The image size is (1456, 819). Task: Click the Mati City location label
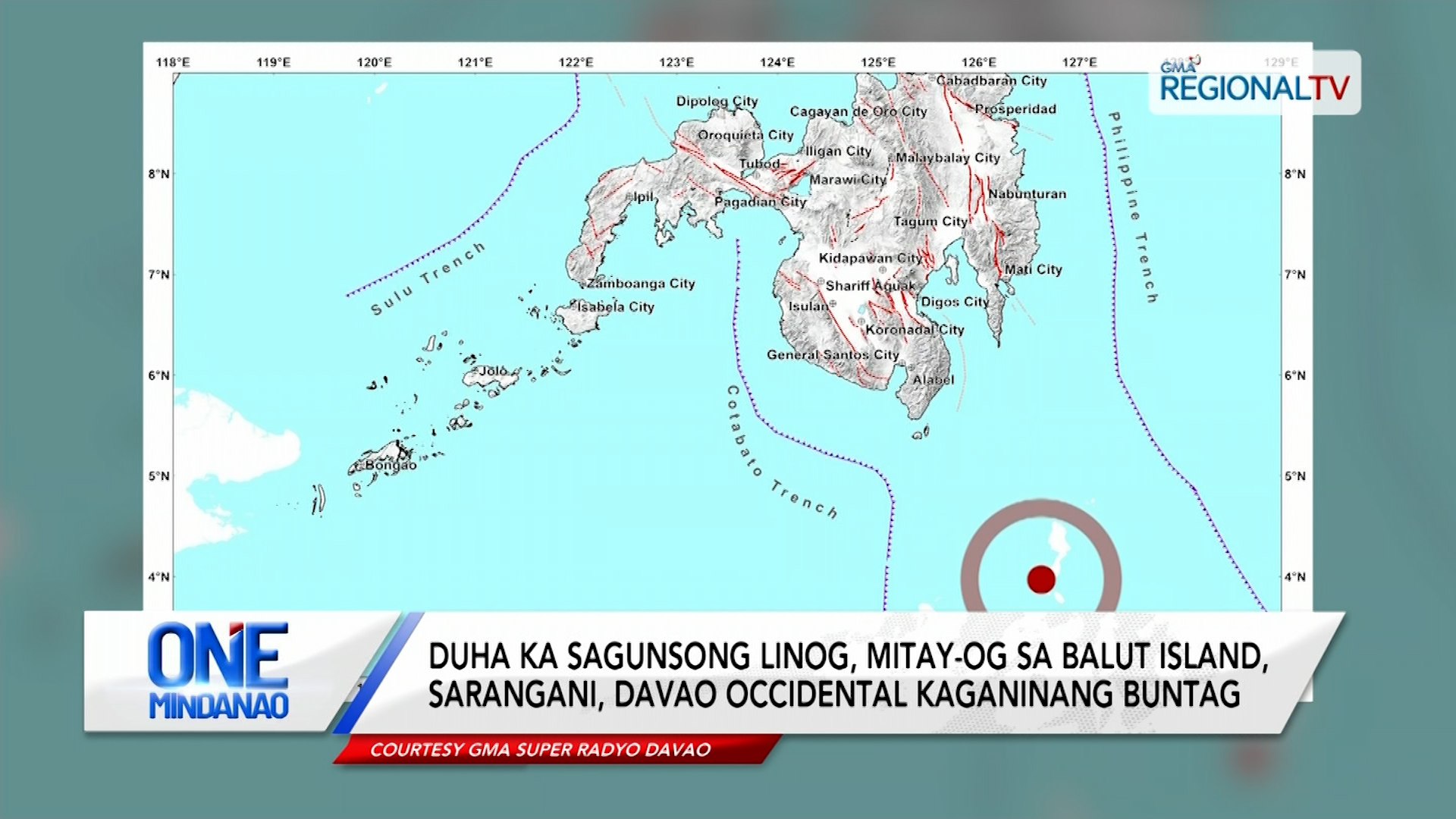click(x=1033, y=268)
